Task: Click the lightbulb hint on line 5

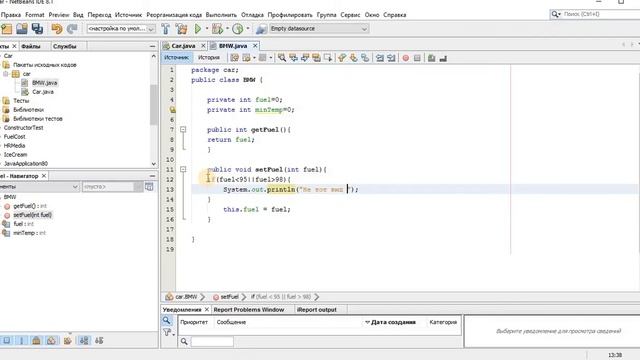Action: coord(172,109)
